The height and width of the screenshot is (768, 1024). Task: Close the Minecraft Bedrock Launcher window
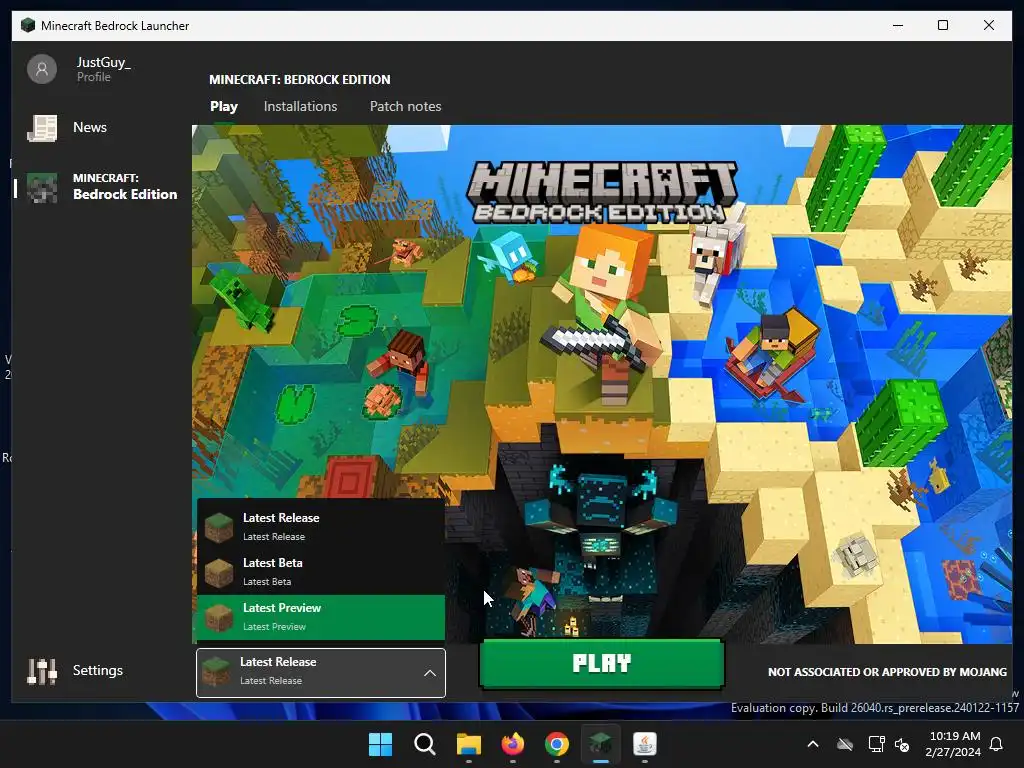[x=989, y=25]
